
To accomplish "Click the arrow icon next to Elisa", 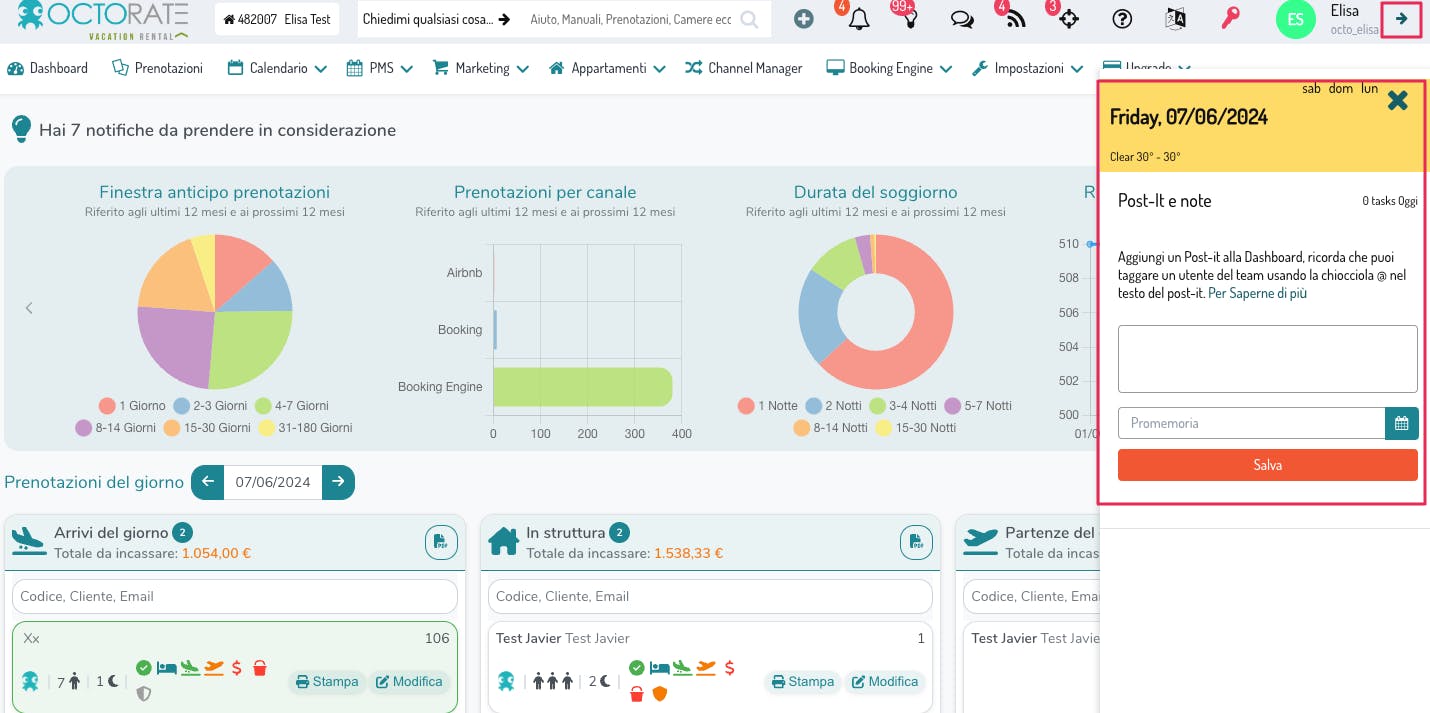I will point(1402,19).
